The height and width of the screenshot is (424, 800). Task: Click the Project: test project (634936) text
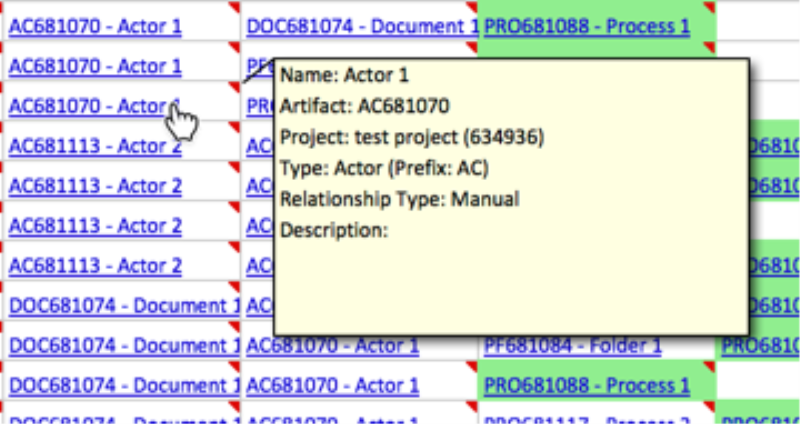(x=412, y=137)
